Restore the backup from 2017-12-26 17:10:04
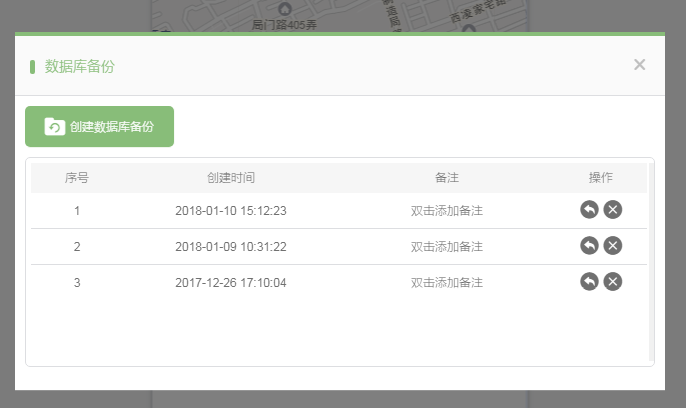 (x=589, y=281)
